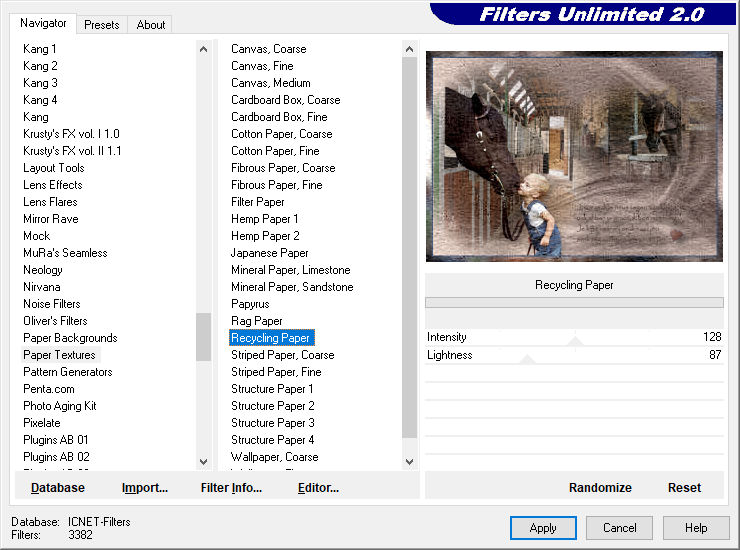Viewport: 740px width, 550px height.
Task: Choose the Nirvana category
Action: point(42,287)
